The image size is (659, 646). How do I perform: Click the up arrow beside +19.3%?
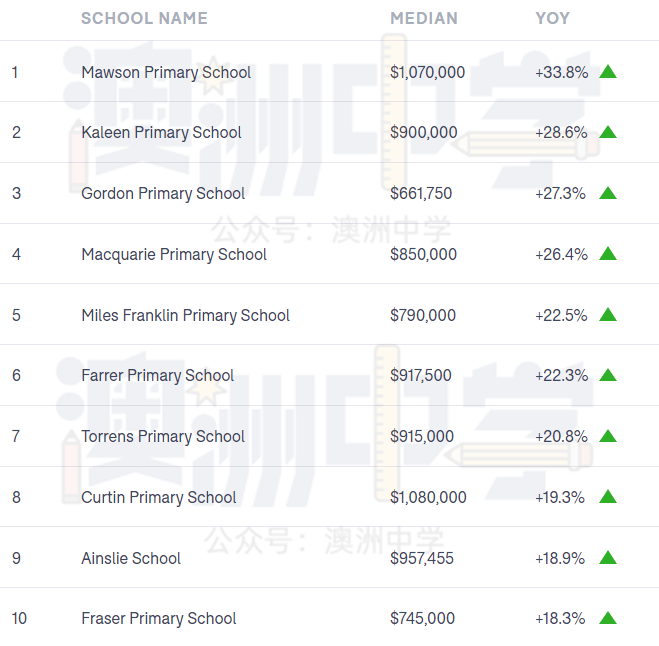[x=608, y=497]
